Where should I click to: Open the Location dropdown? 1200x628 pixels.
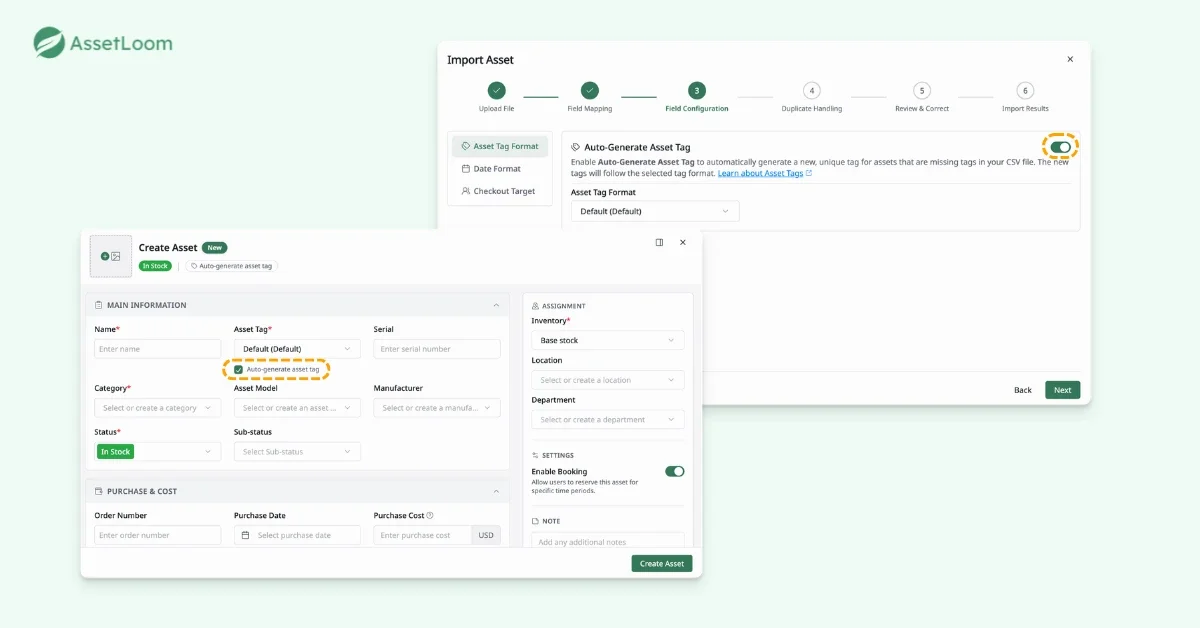608,380
